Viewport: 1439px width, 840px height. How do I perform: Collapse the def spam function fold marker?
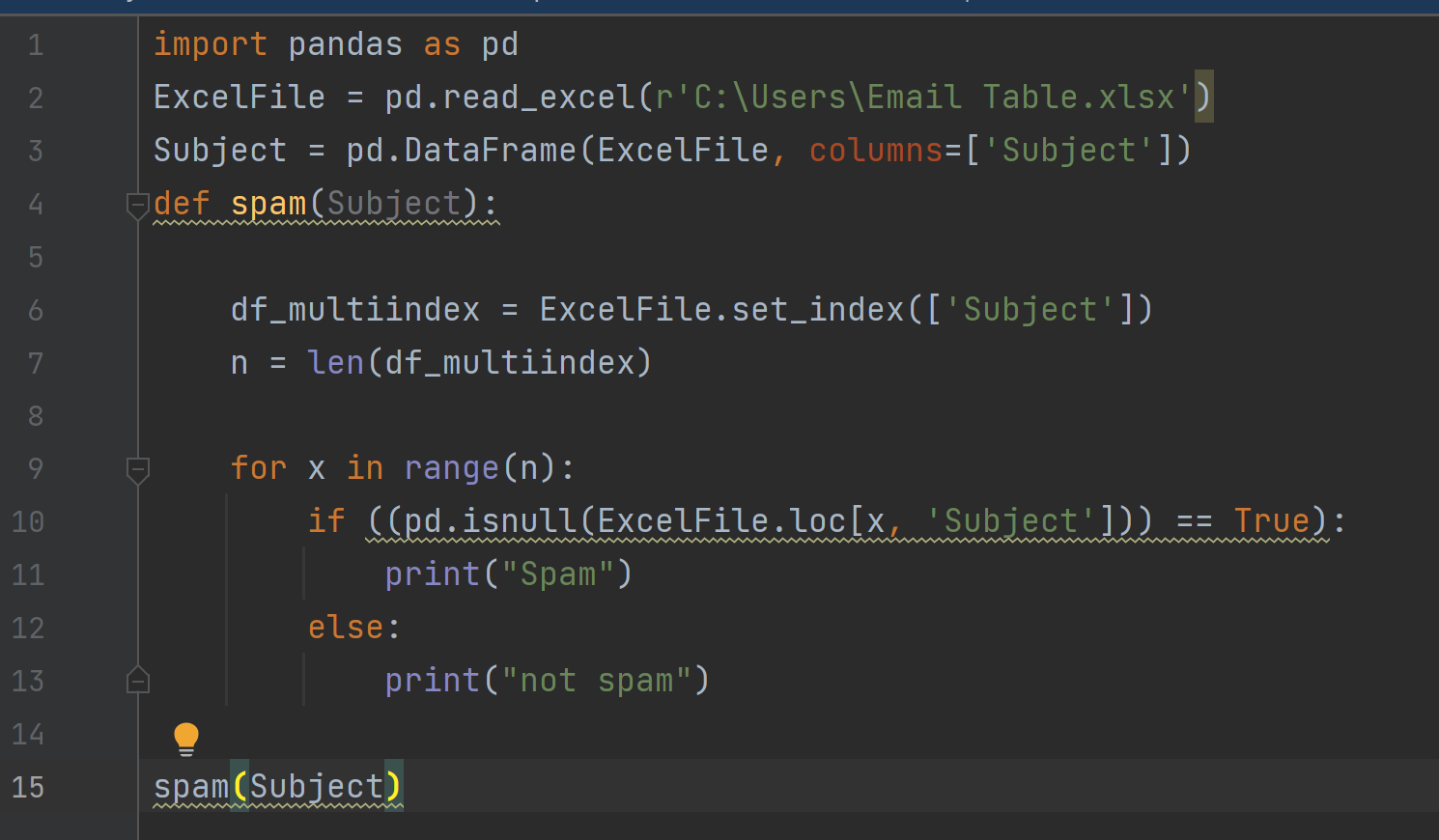[x=138, y=206]
